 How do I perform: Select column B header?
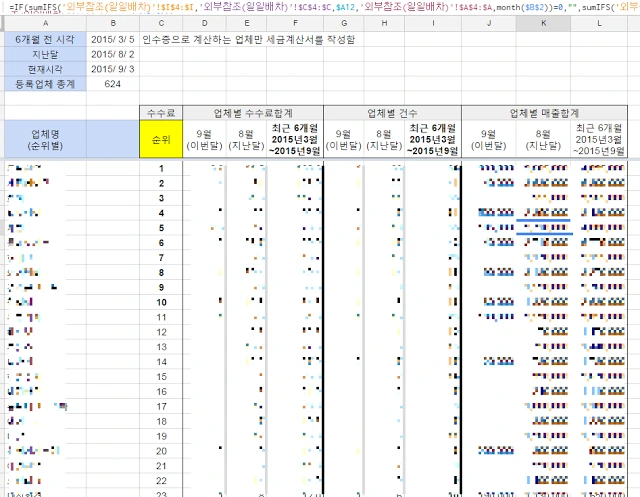(113, 23)
